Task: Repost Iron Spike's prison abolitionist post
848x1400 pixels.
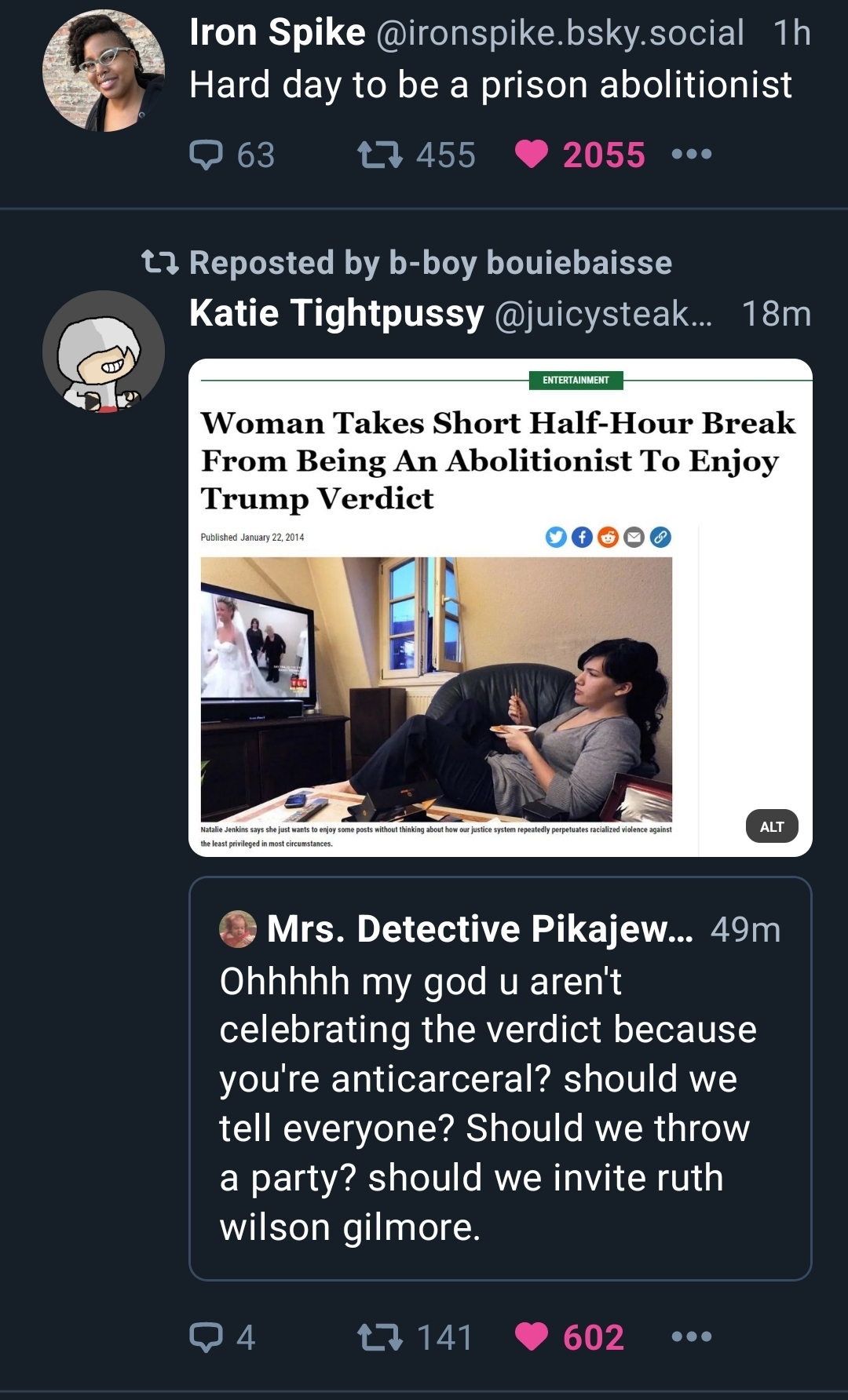Action: tap(380, 155)
